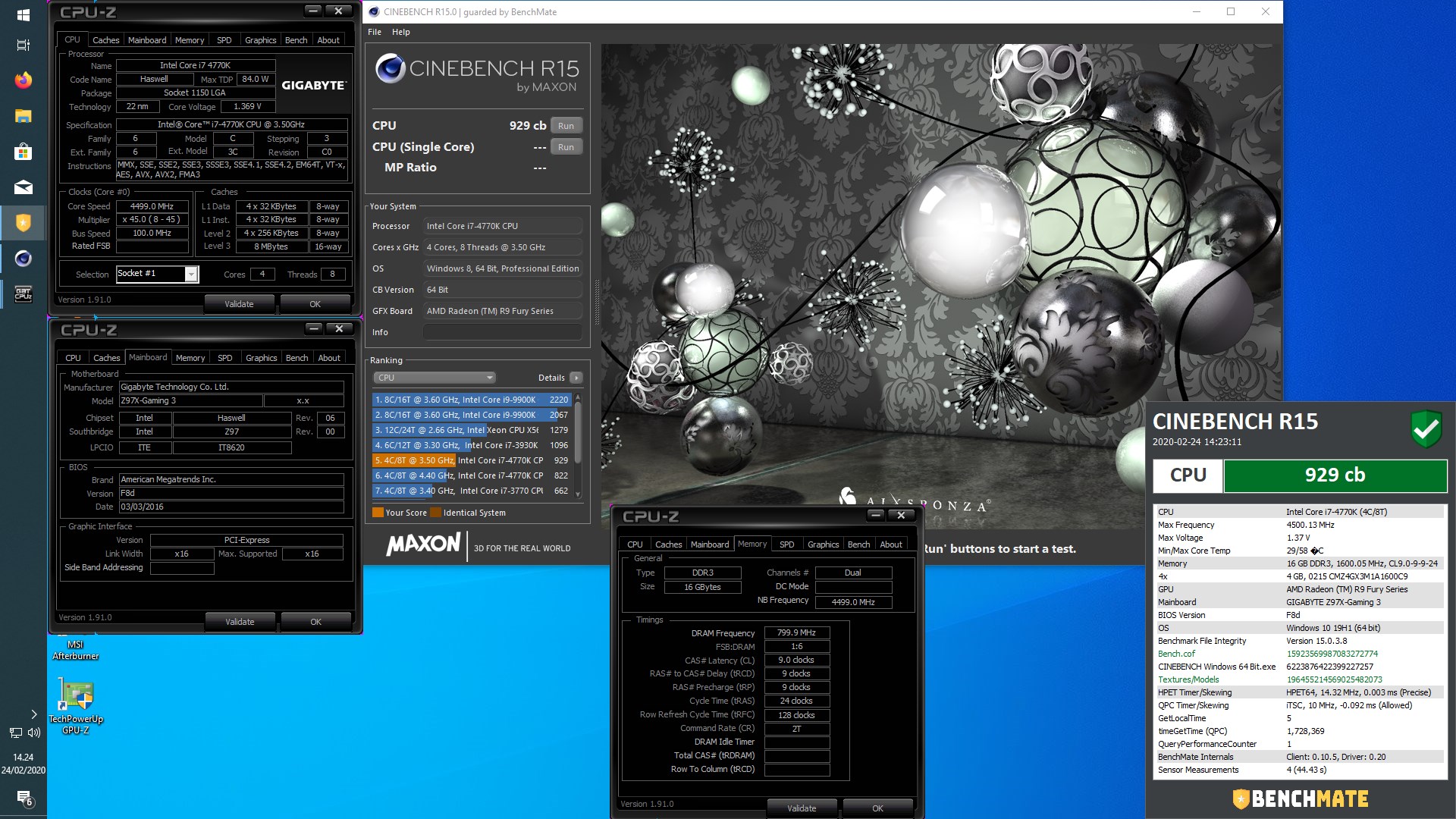Switch to Mainboard tab in Memory CPU-Z
The width and height of the screenshot is (1456, 819).
click(x=709, y=544)
